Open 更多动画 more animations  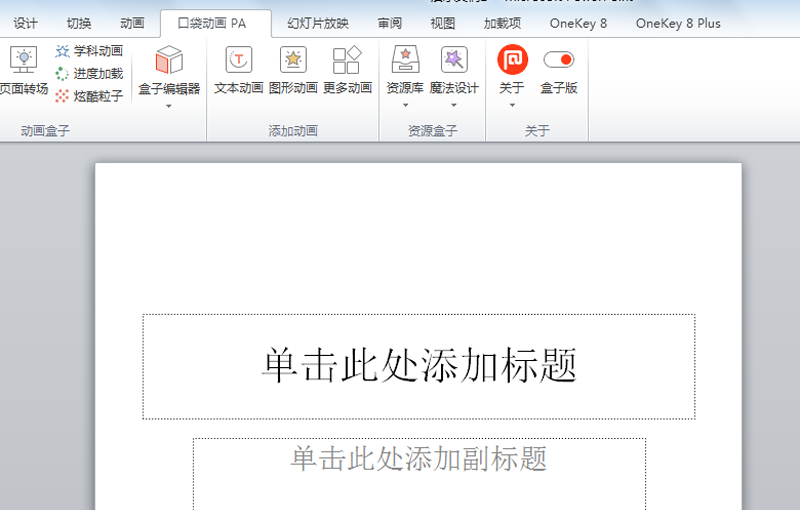click(347, 70)
